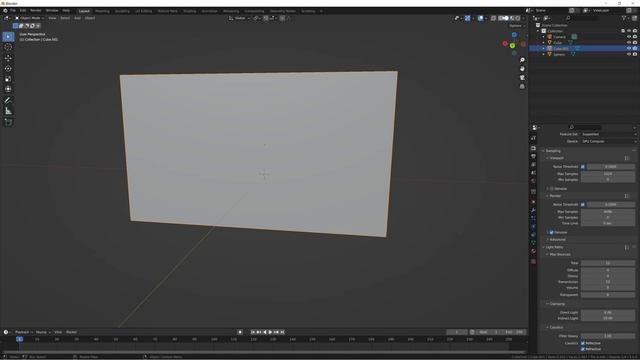
Task: Switch to the Sculpting workspace tab
Action: point(122,11)
